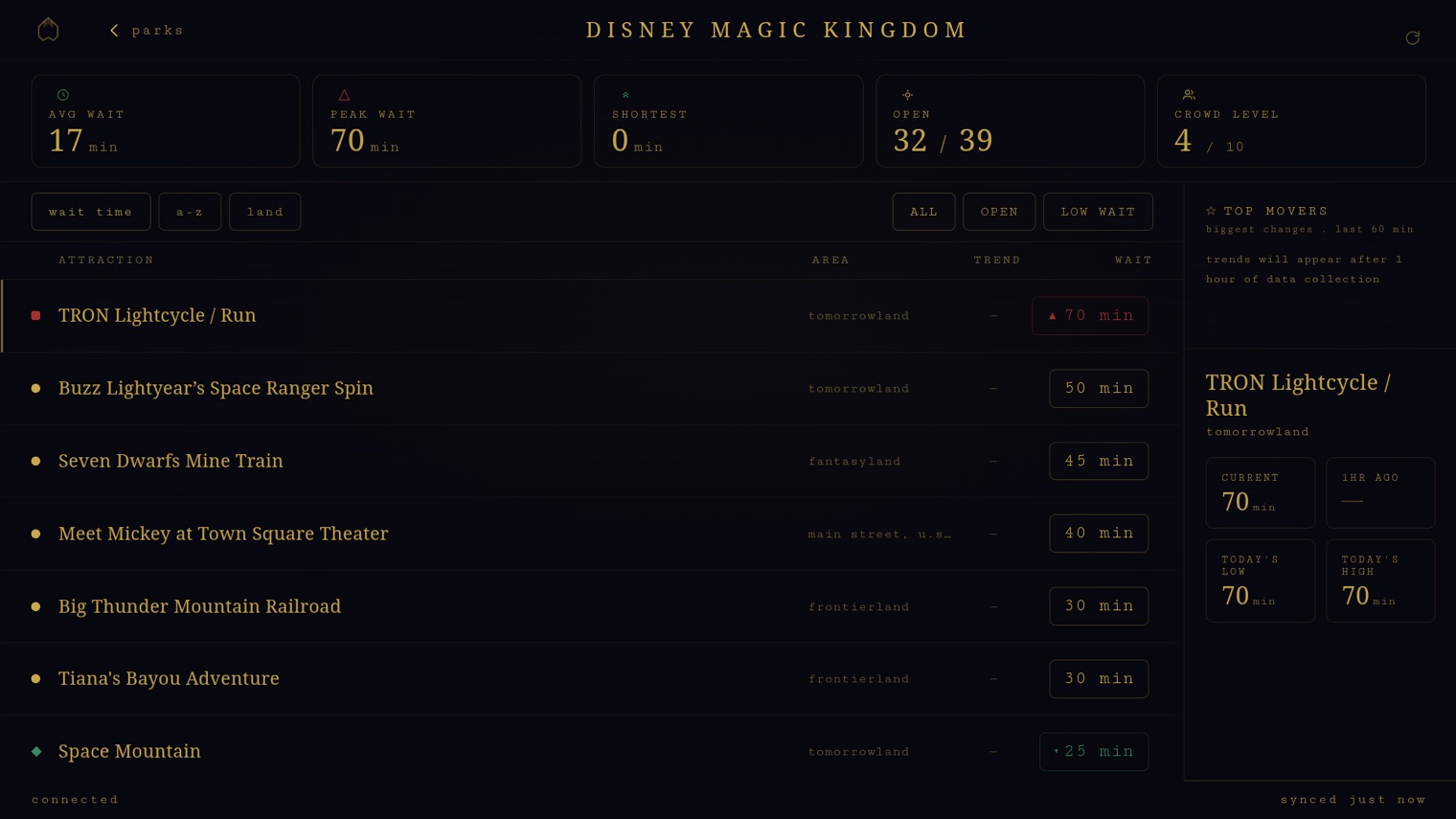Click the TREND column header
The height and width of the screenshot is (819, 1456).
pos(997,260)
